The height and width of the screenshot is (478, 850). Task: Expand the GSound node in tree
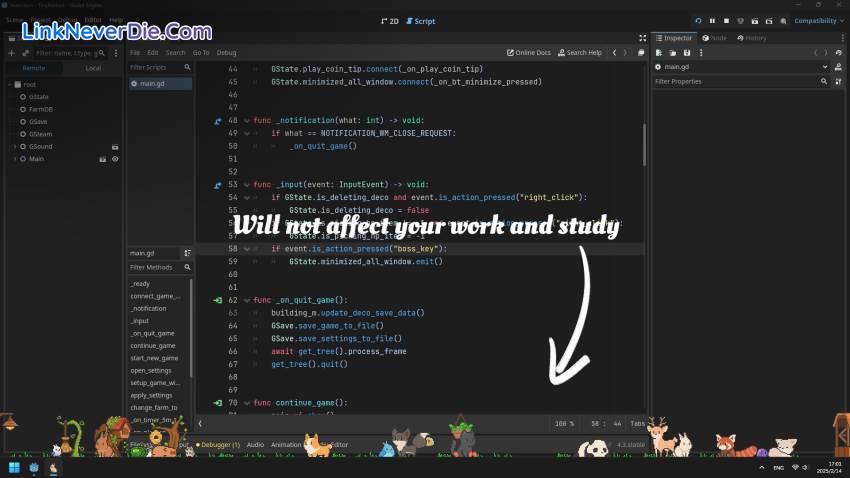point(15,146)
